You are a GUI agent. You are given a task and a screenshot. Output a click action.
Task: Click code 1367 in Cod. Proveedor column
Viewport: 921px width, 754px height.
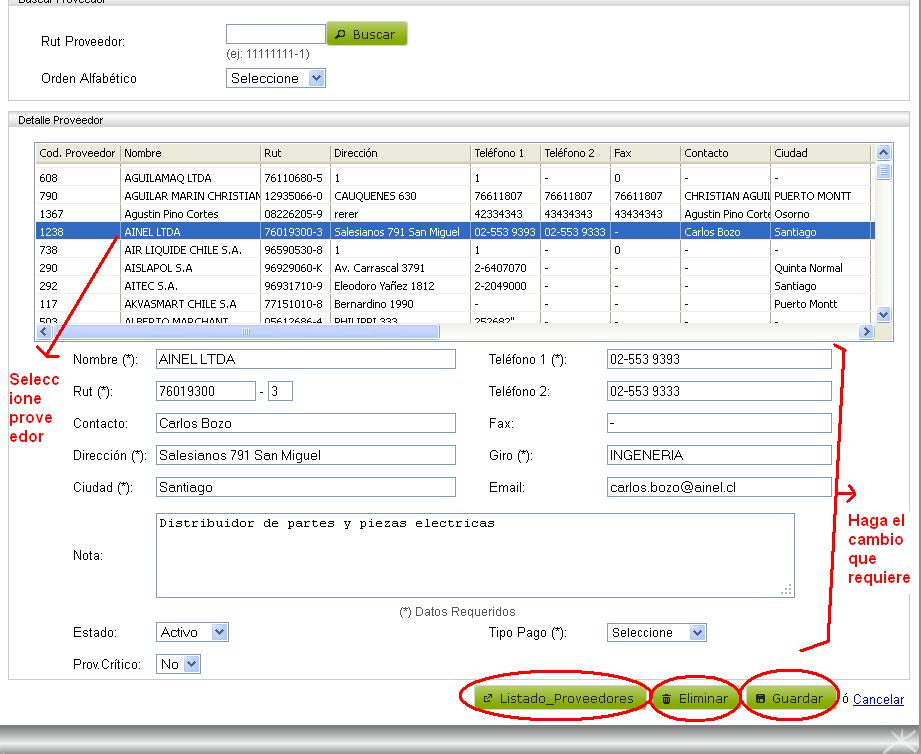(78, 214)
